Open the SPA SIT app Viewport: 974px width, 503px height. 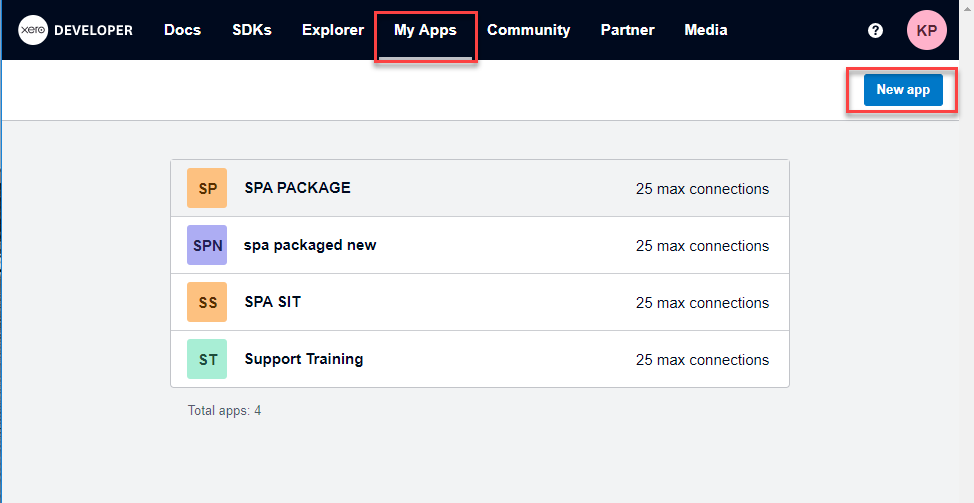[x=480, y=302]
